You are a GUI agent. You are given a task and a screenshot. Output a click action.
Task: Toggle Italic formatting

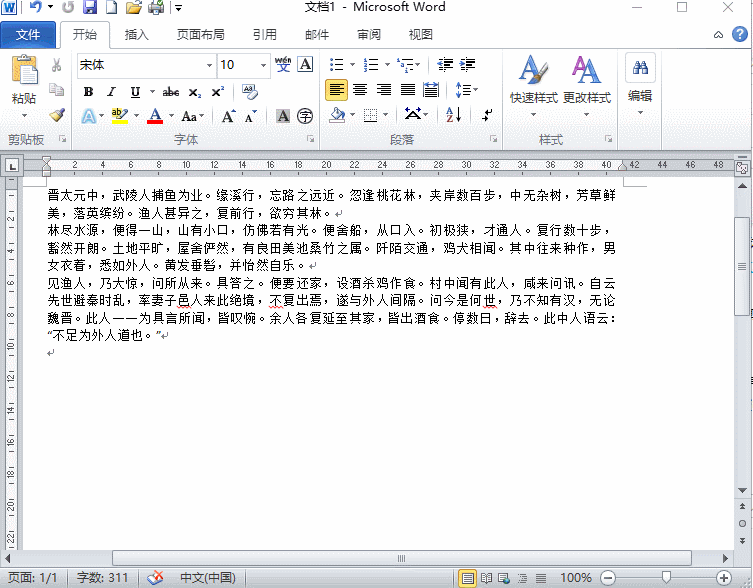[111, 92]
